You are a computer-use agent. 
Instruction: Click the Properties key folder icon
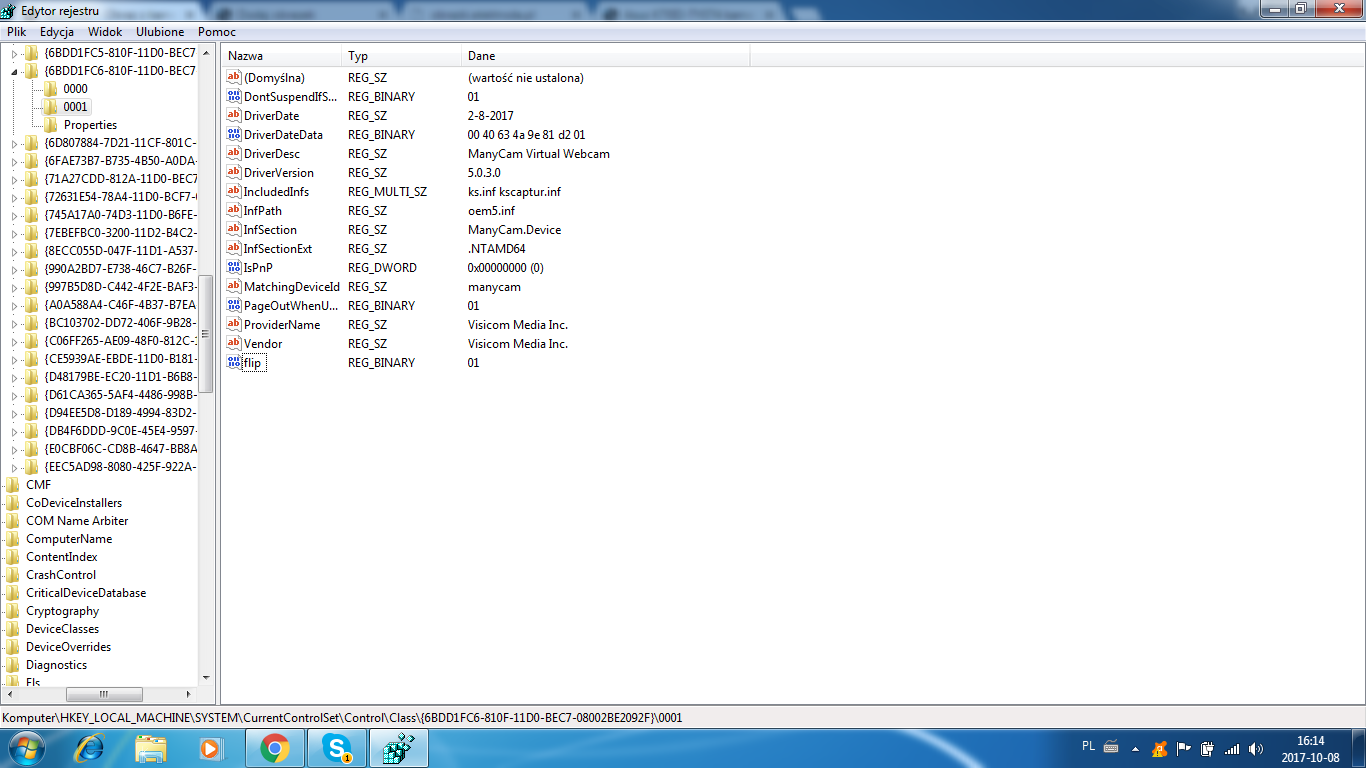coord(50,125)
